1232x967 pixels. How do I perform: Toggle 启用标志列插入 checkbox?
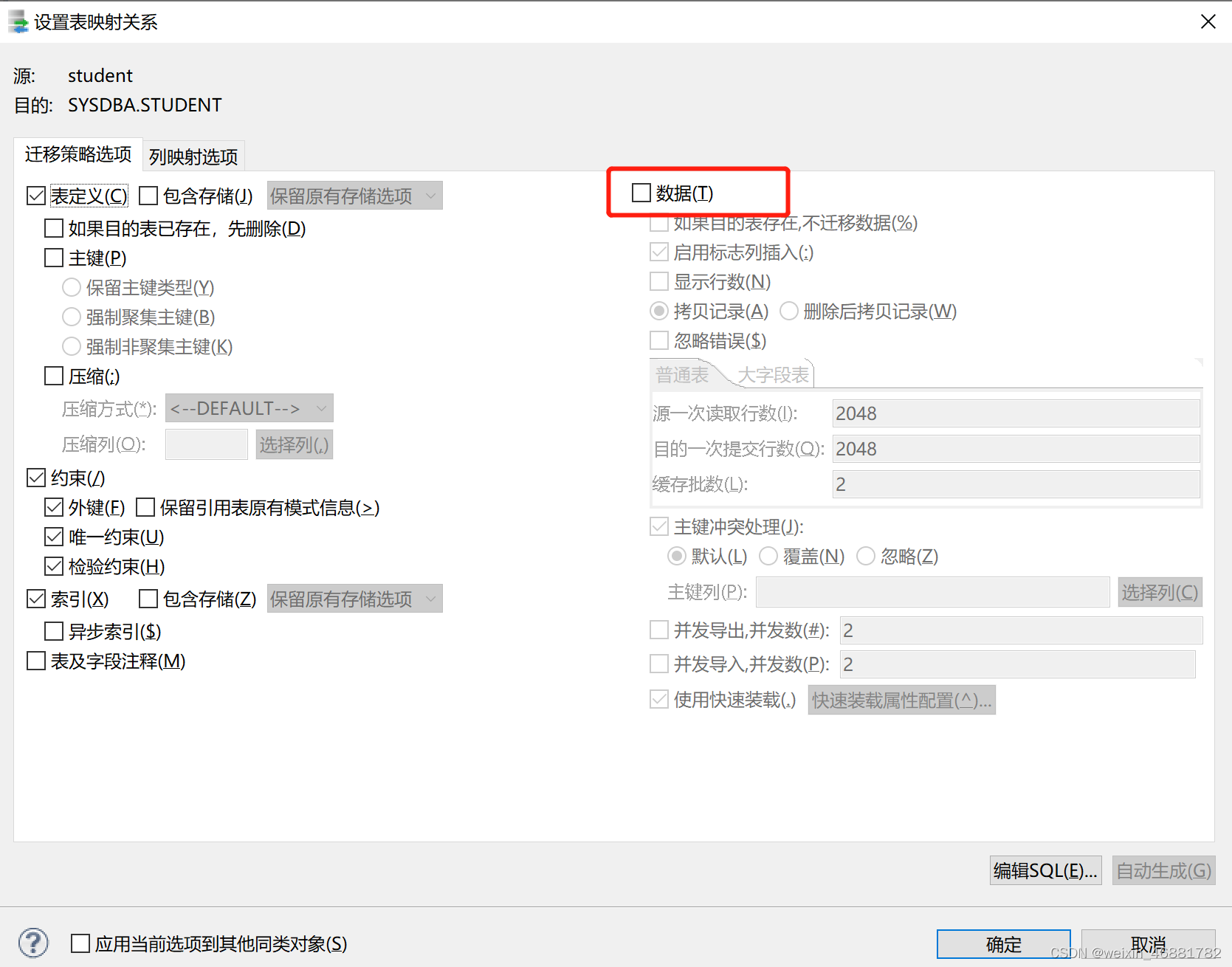[x=659, y=252]
